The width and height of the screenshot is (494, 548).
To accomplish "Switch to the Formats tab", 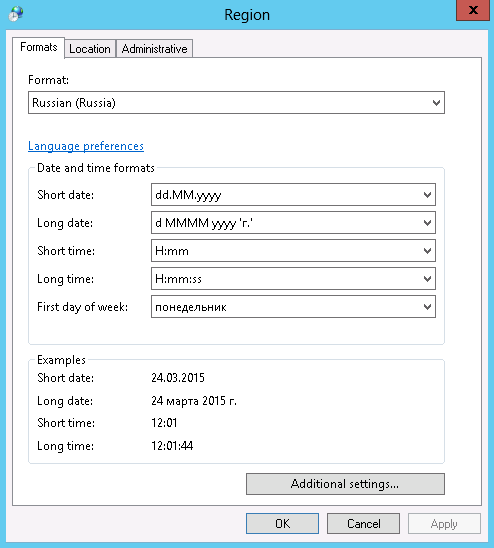I will click(38, 47).
